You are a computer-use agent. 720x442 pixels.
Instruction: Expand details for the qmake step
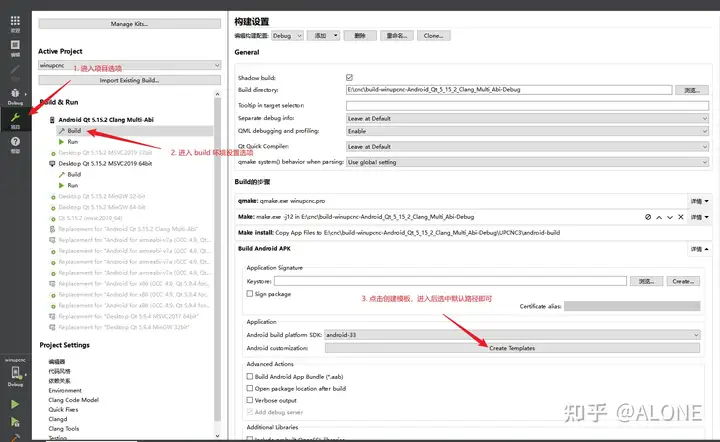click(x=699, y=201)
